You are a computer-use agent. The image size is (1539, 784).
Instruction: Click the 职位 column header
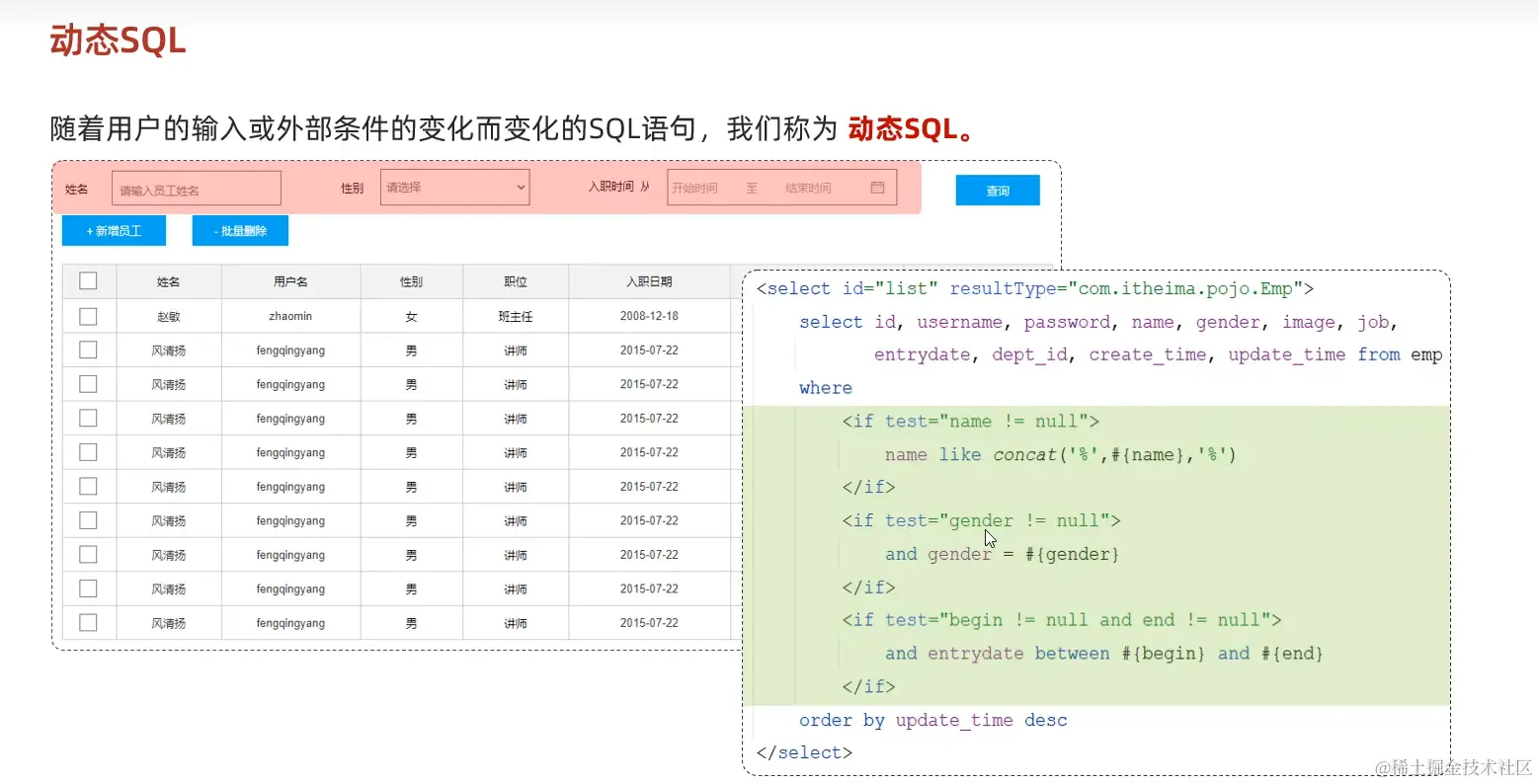click(516, 281)
